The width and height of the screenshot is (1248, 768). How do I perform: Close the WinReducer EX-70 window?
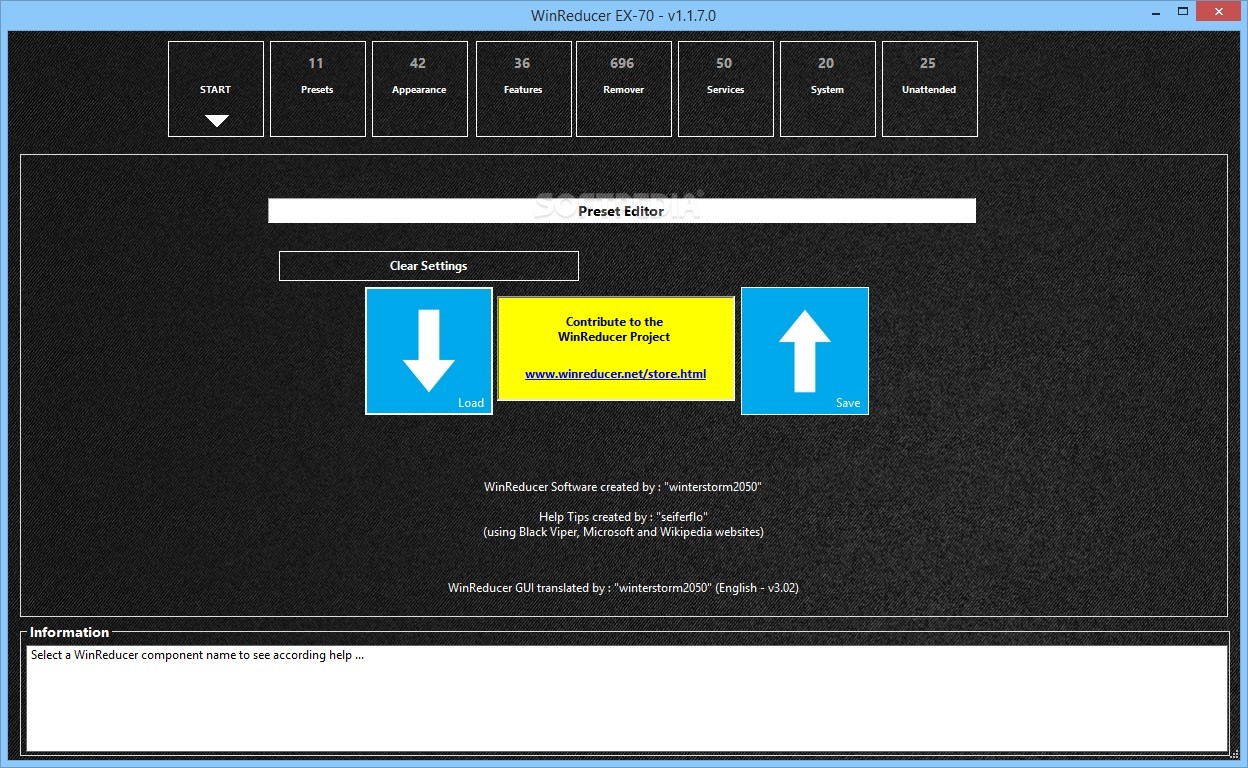click(1219, 12)
